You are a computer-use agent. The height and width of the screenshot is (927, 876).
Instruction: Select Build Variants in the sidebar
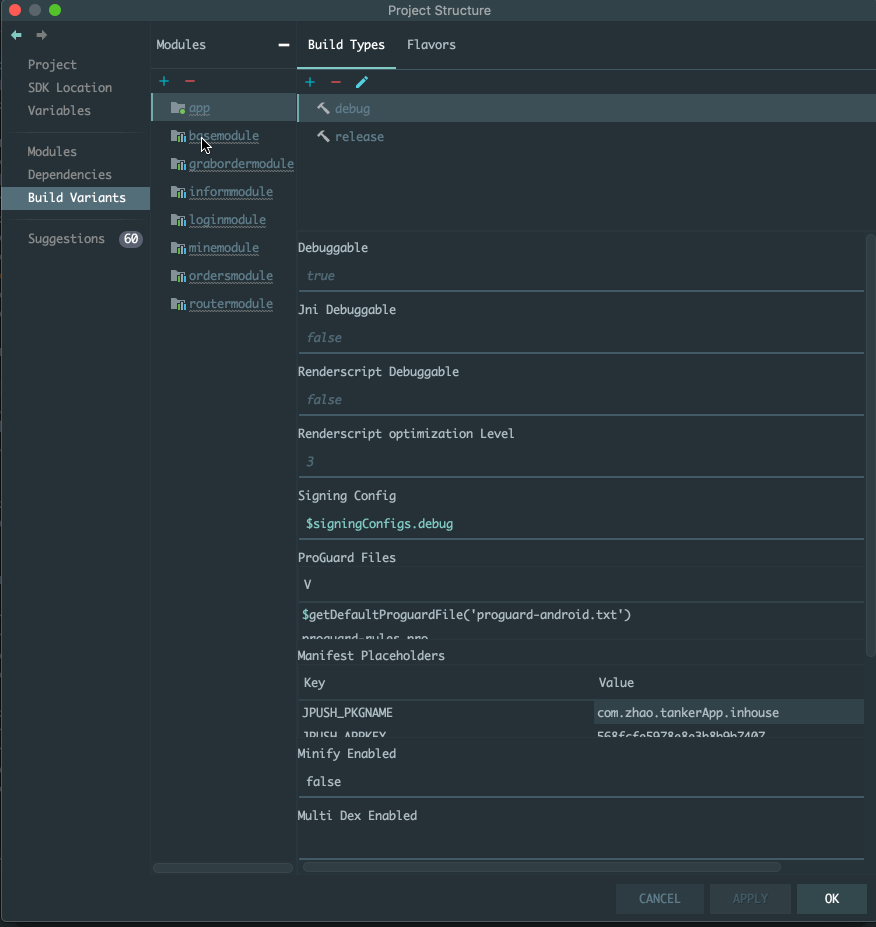coord(76,197)
